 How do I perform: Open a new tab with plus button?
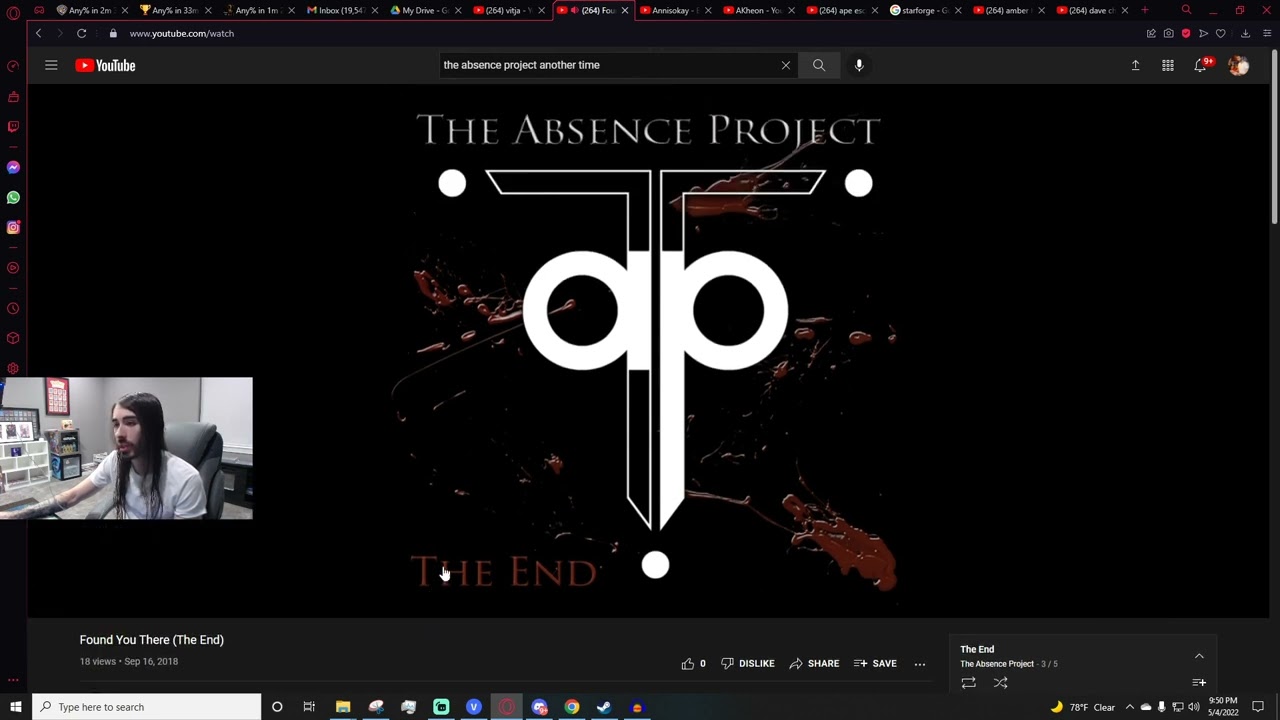(1144, 10)
